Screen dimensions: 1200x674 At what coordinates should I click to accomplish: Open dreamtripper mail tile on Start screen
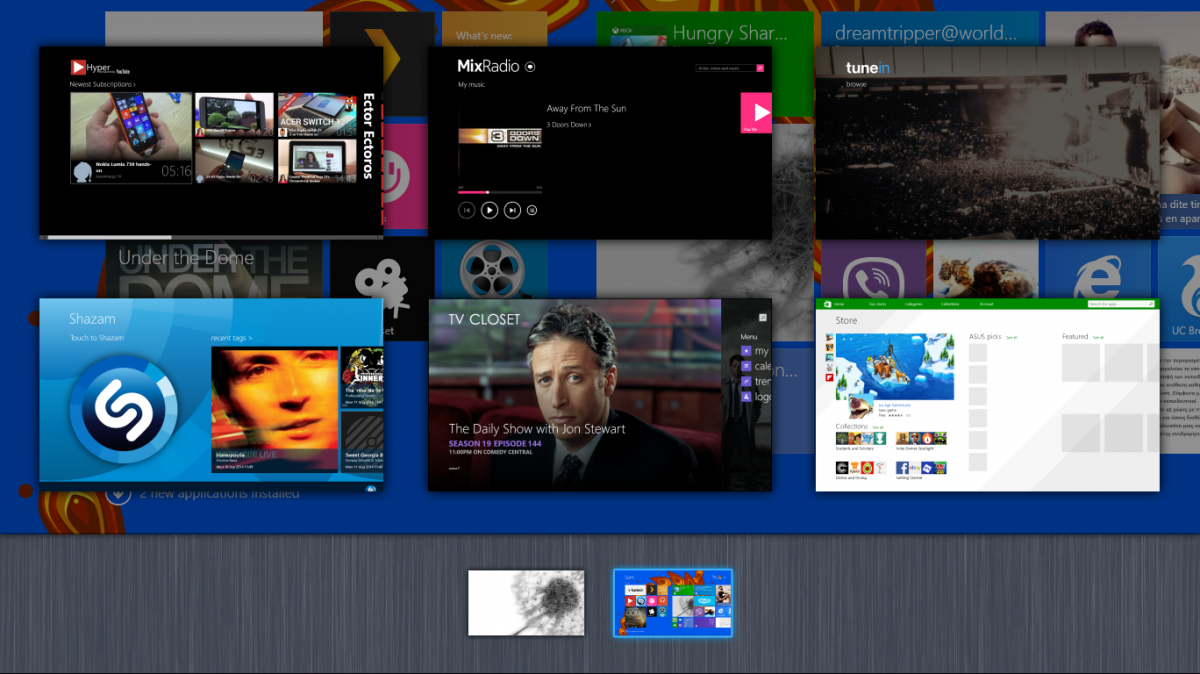930,30
